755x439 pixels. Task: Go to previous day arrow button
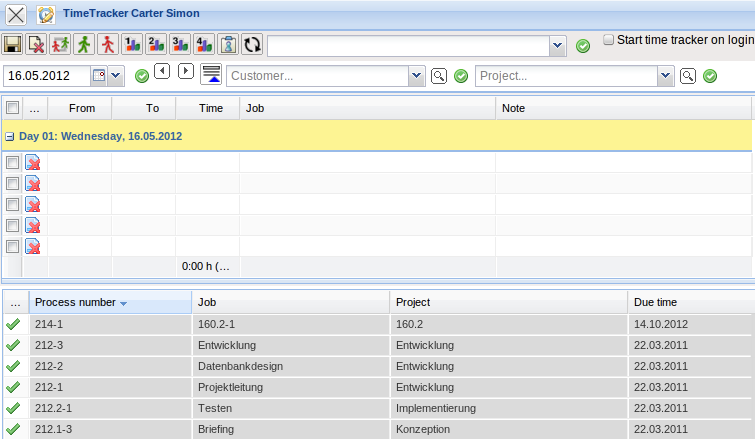click(161, 71)
